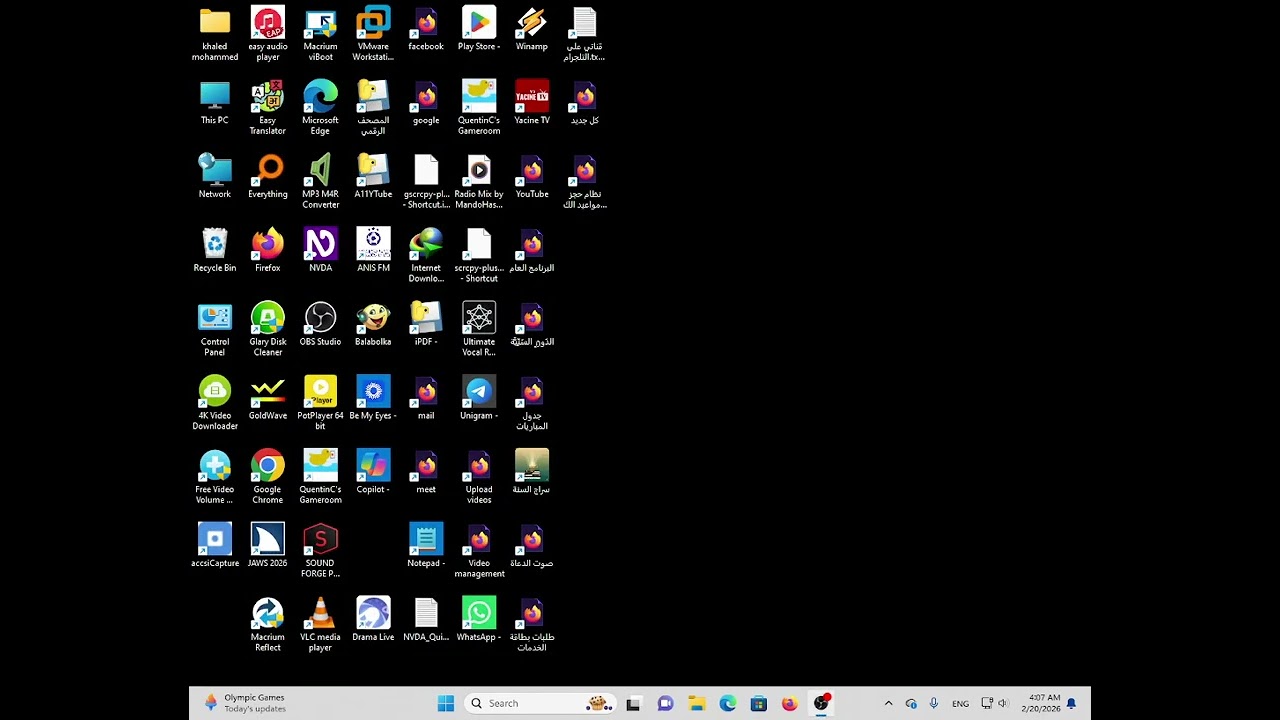This screenshot has height=720, width=1280.
Task: Select the Macrium Reflect icon
Action: click(x=268, y=625)
